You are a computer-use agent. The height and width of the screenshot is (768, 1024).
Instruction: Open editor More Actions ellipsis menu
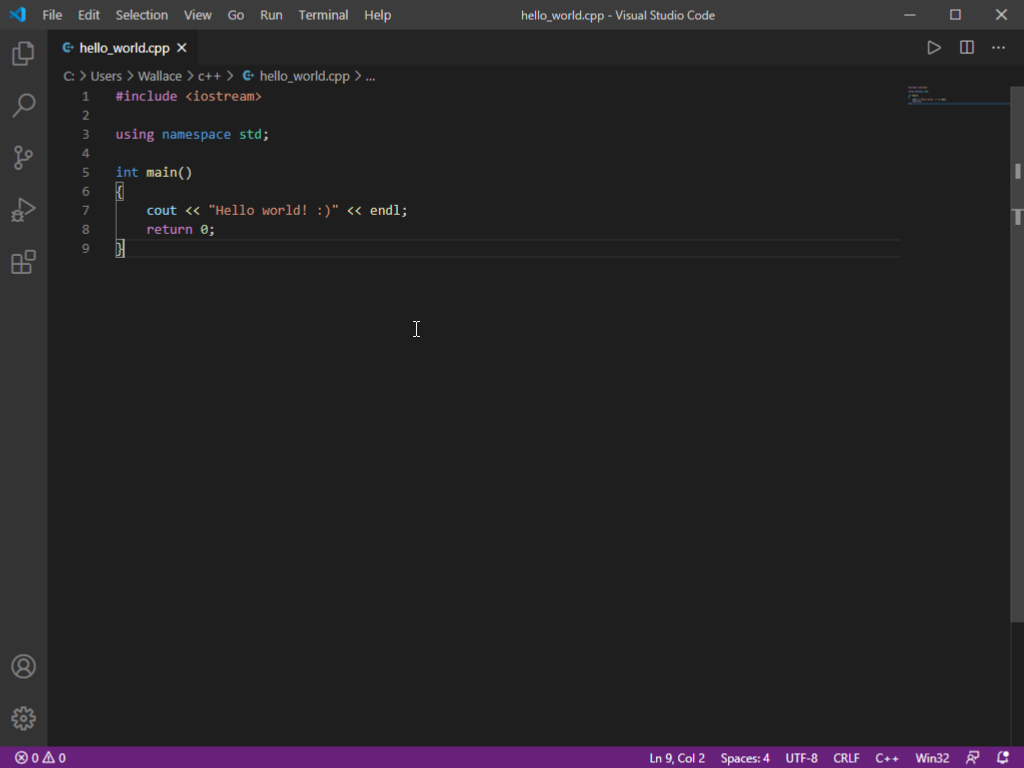point(998,47)
